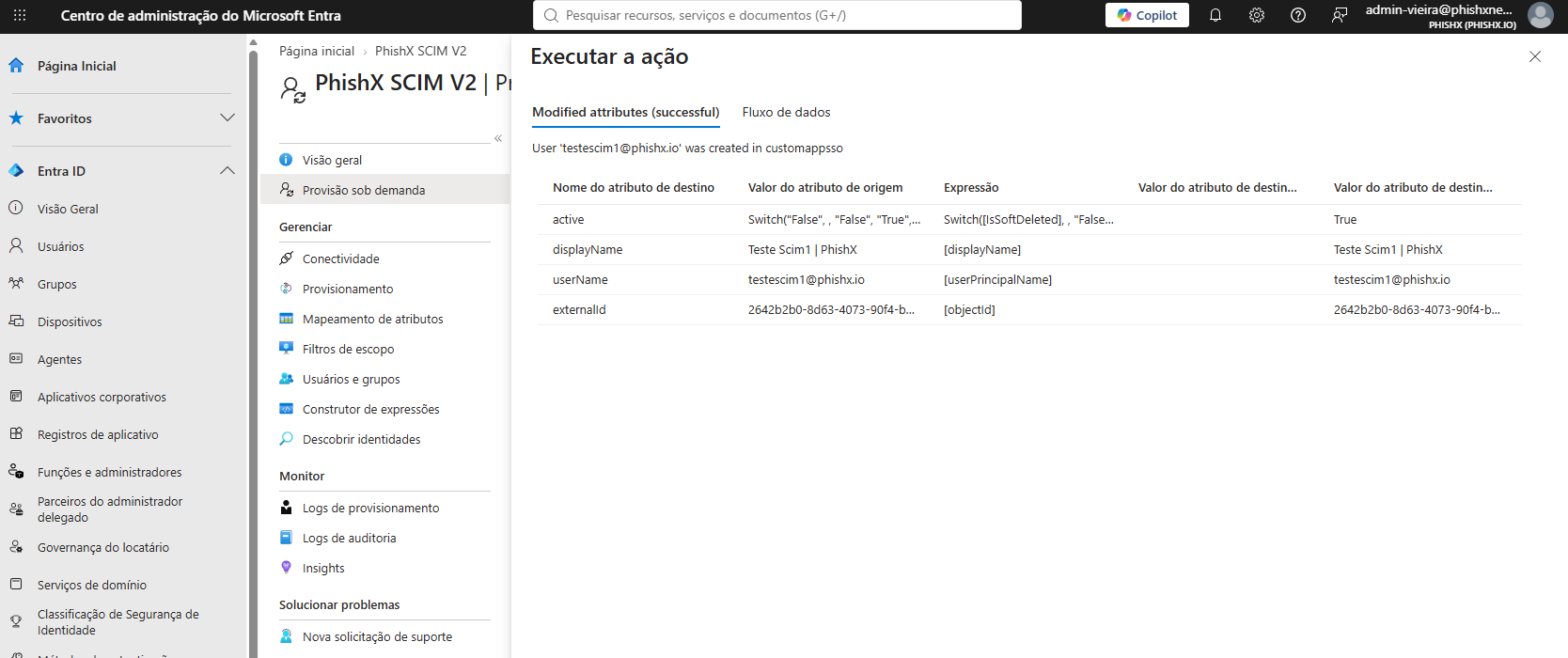Screen dimensions: 1568x658
Task: Open the feedback person icon
Action: click(x=1340, y=15)
